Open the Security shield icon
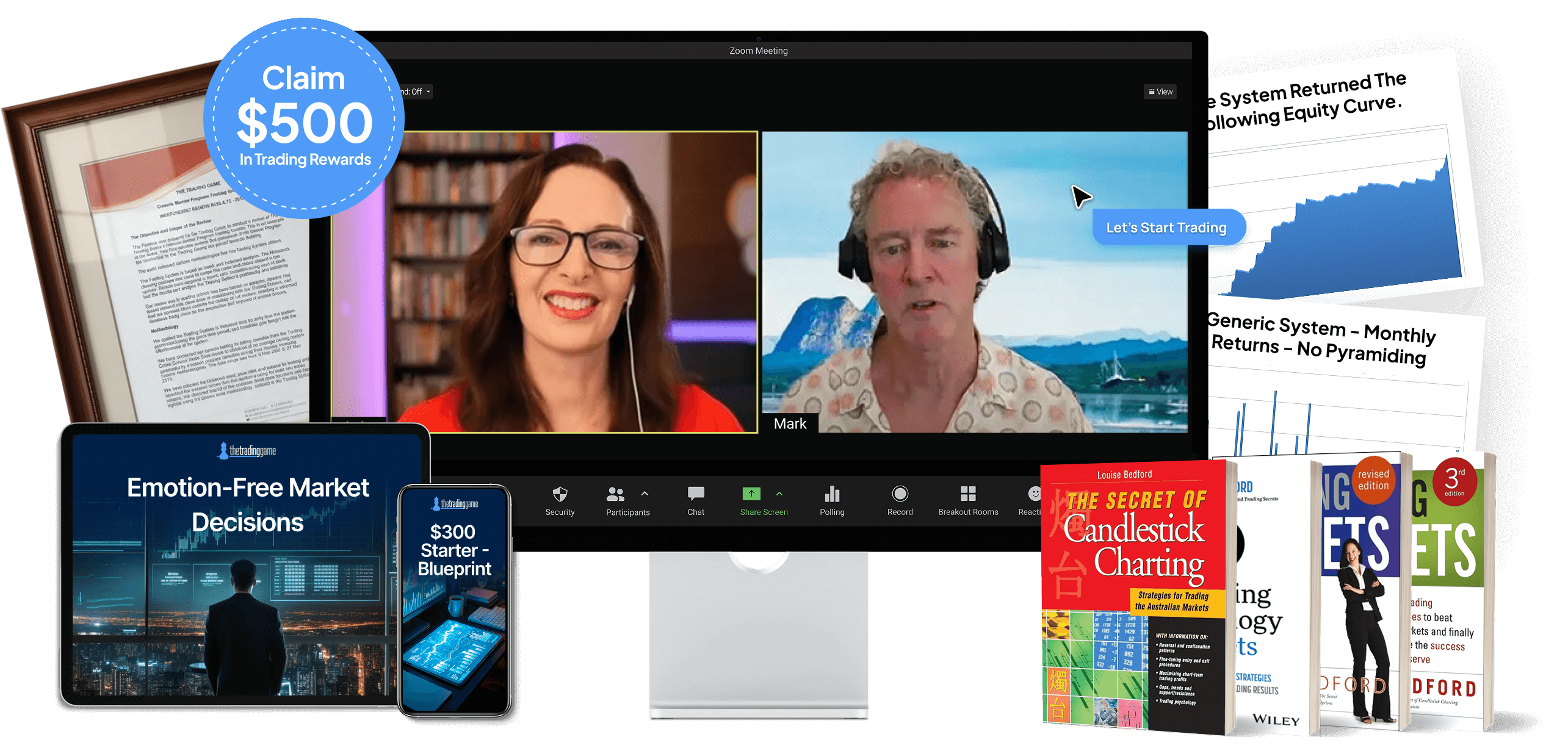Screen dimensions: 1568x748 click(560, 494)
